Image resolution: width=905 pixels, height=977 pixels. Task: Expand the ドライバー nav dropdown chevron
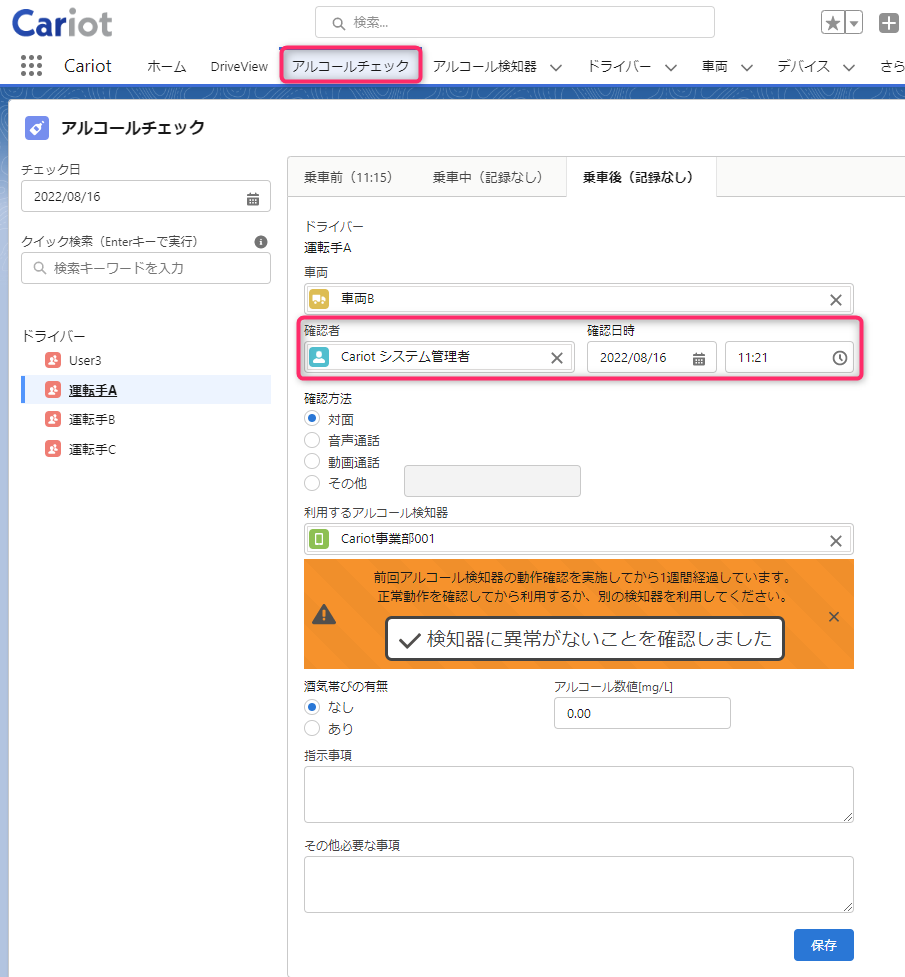coord(671,67)
